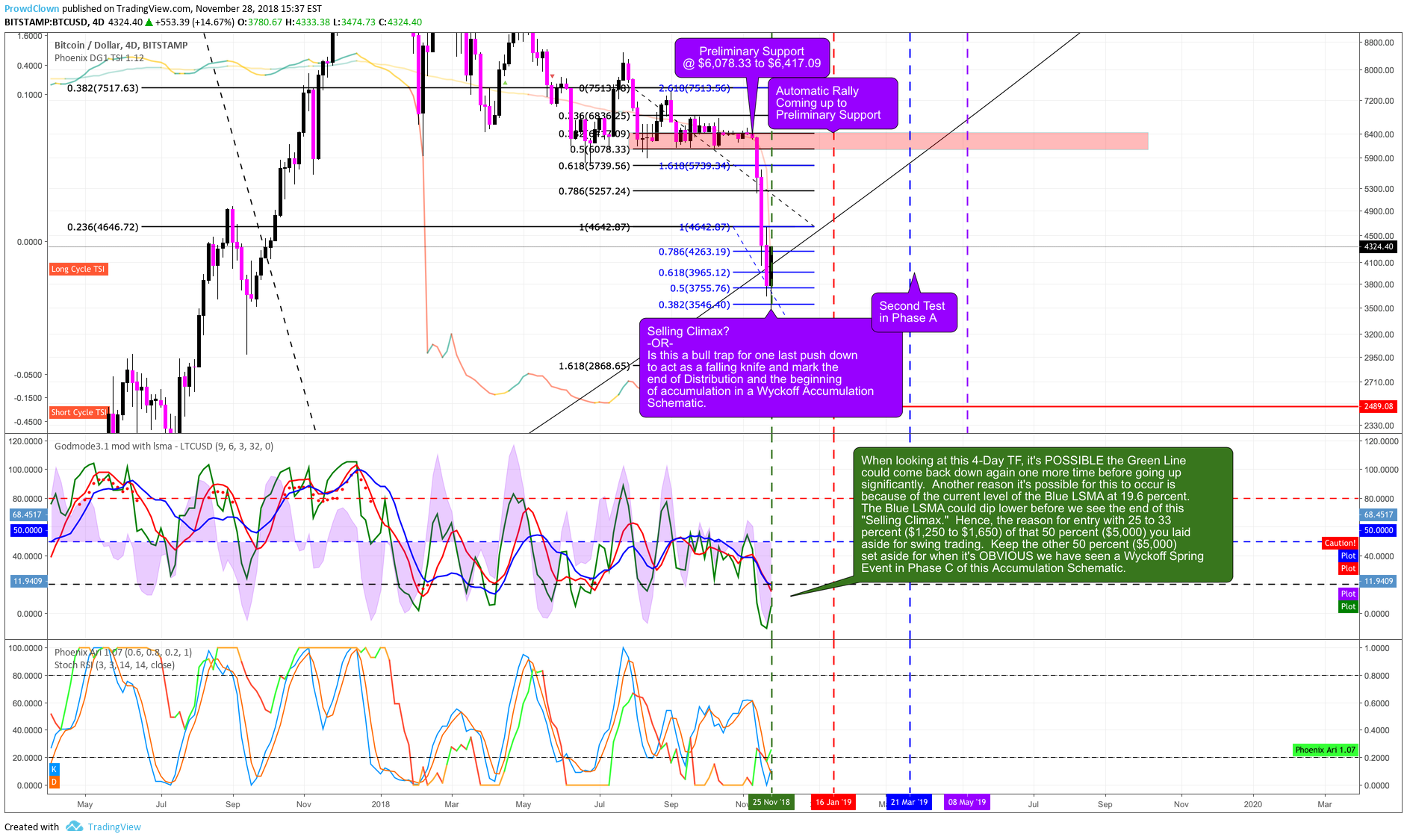
Task: Click the orange 'Long Cycle TSI' label
Action: coord(78,269)
